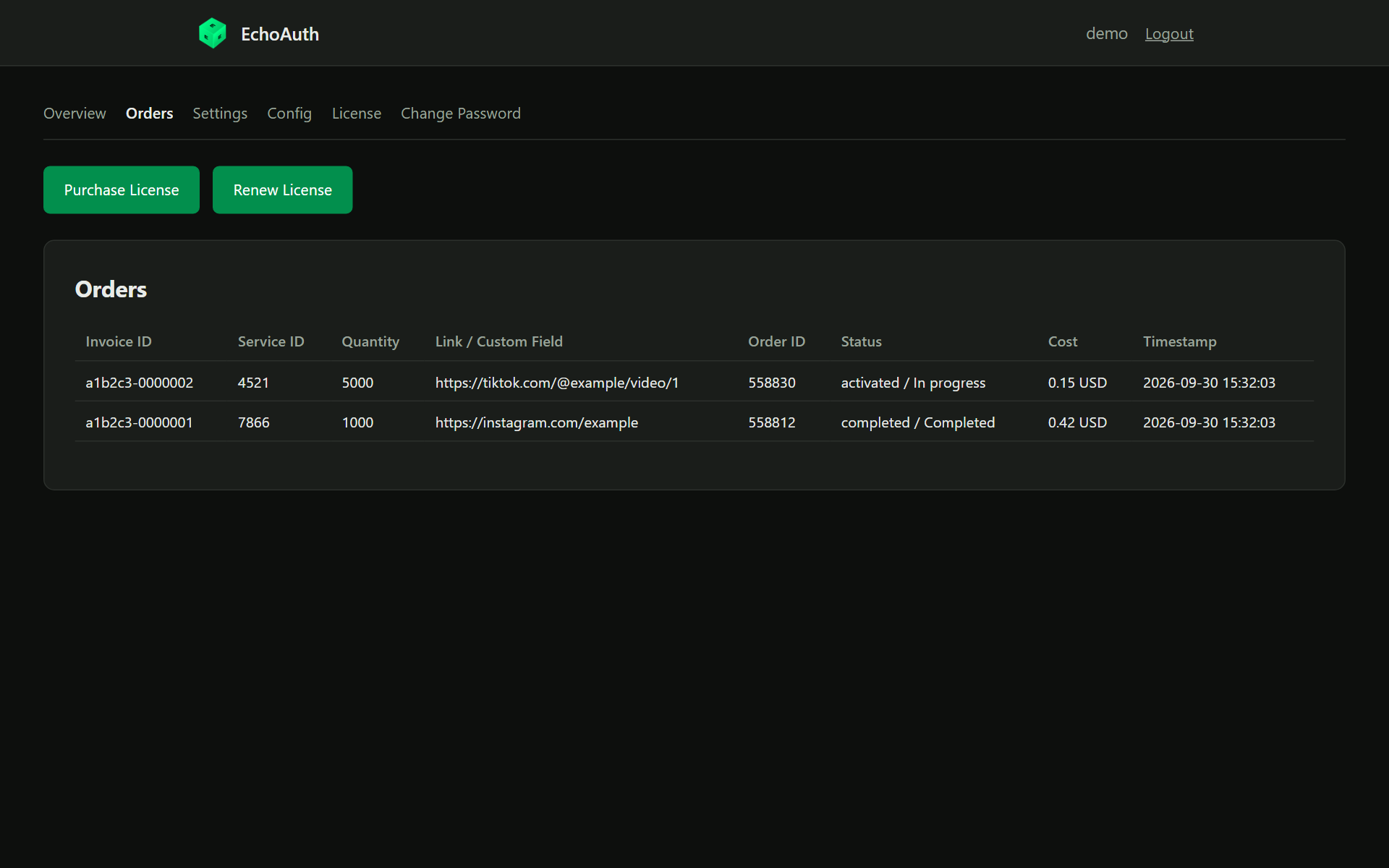Select invoice a1b2c3-0000001 cell

[140, 422]
